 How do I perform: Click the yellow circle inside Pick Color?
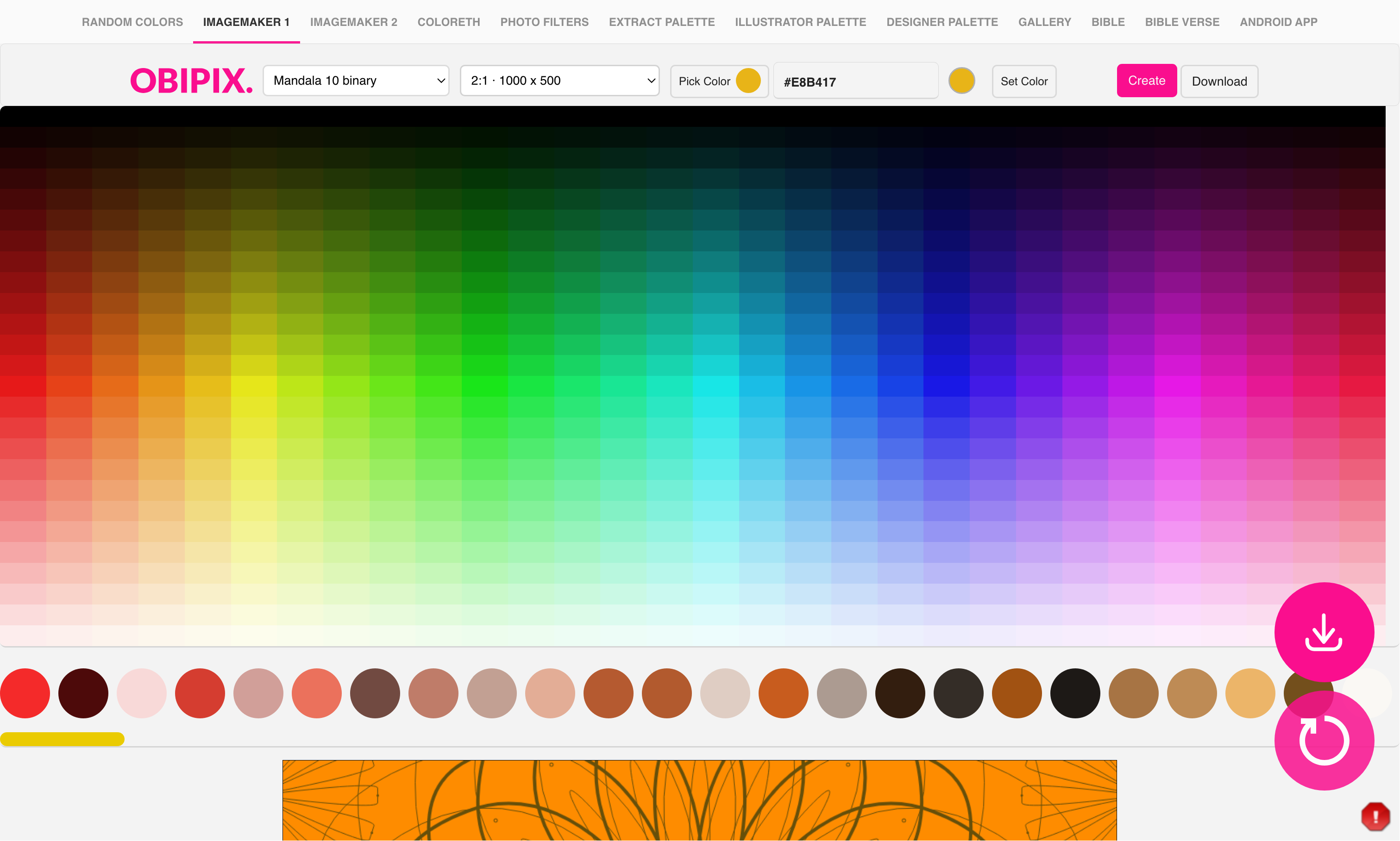[748, 81]
